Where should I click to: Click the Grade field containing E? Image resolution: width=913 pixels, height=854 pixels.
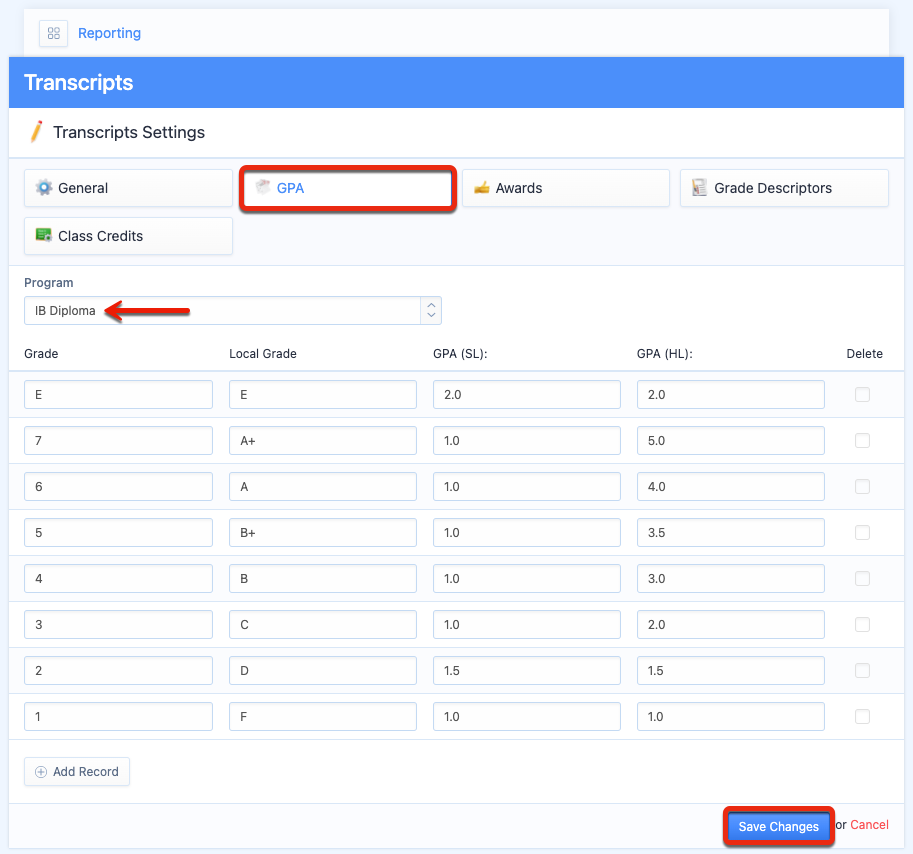(x=118, y=395)
